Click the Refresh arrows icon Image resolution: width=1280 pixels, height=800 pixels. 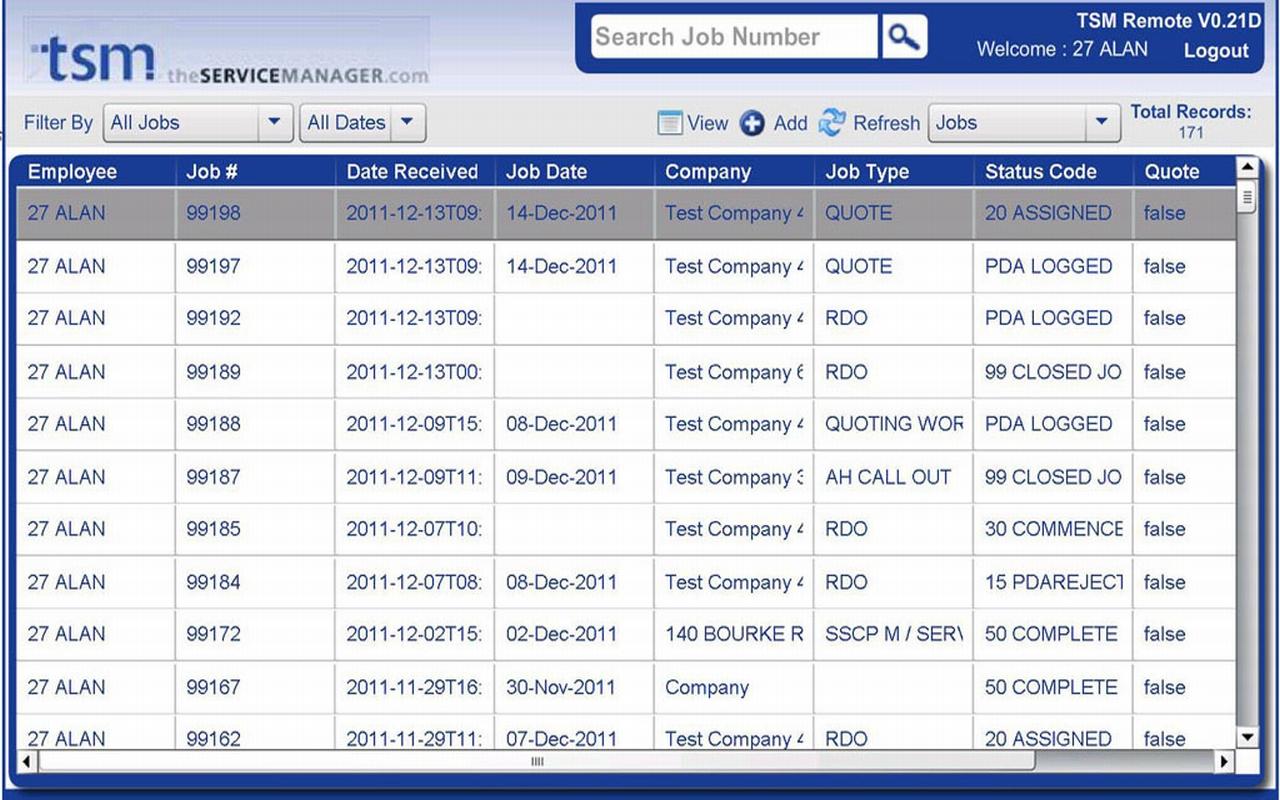(x=832, y=123)
